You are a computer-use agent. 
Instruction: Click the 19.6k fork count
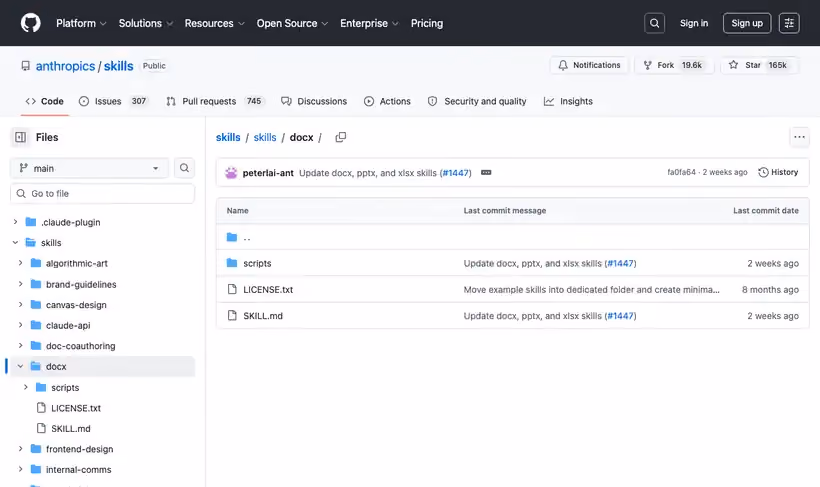click(x=691, y=65)
